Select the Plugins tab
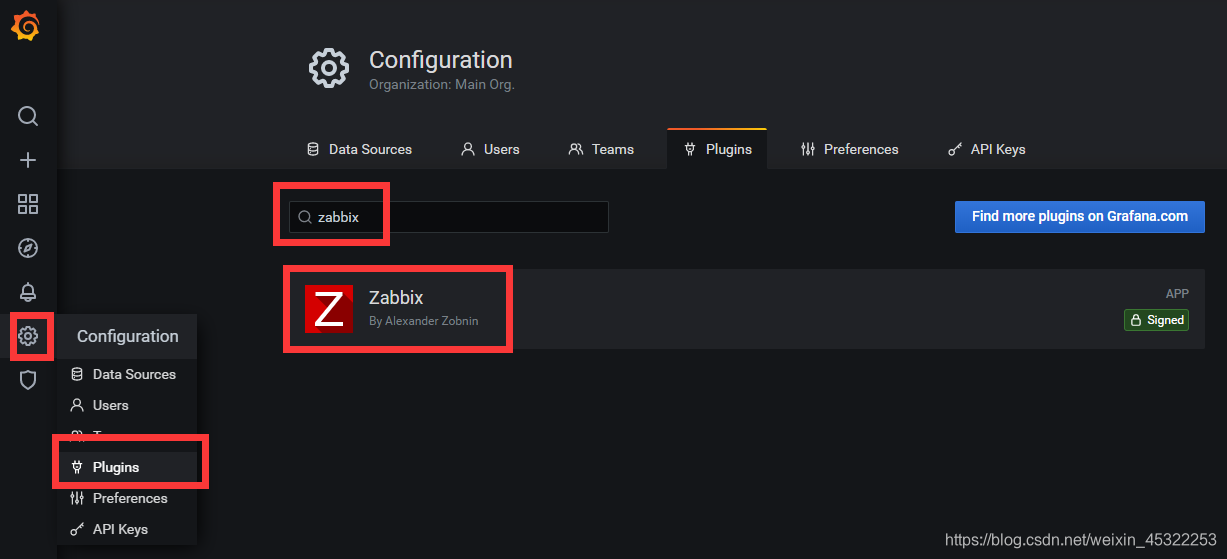This screenshot has width=1227, height=559. tap(717, 149)
